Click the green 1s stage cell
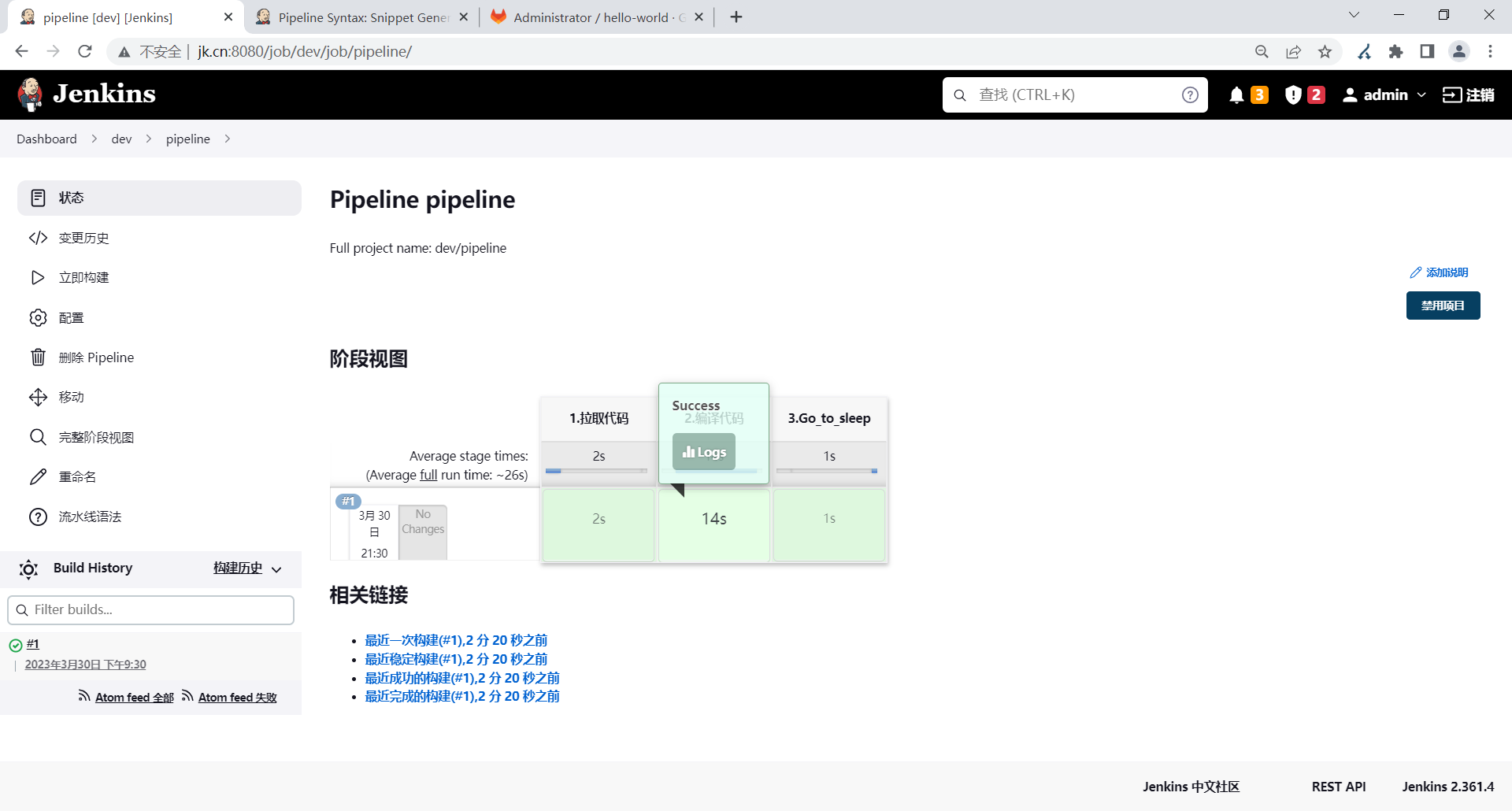The image size is (1512, 811). (829, 525)
